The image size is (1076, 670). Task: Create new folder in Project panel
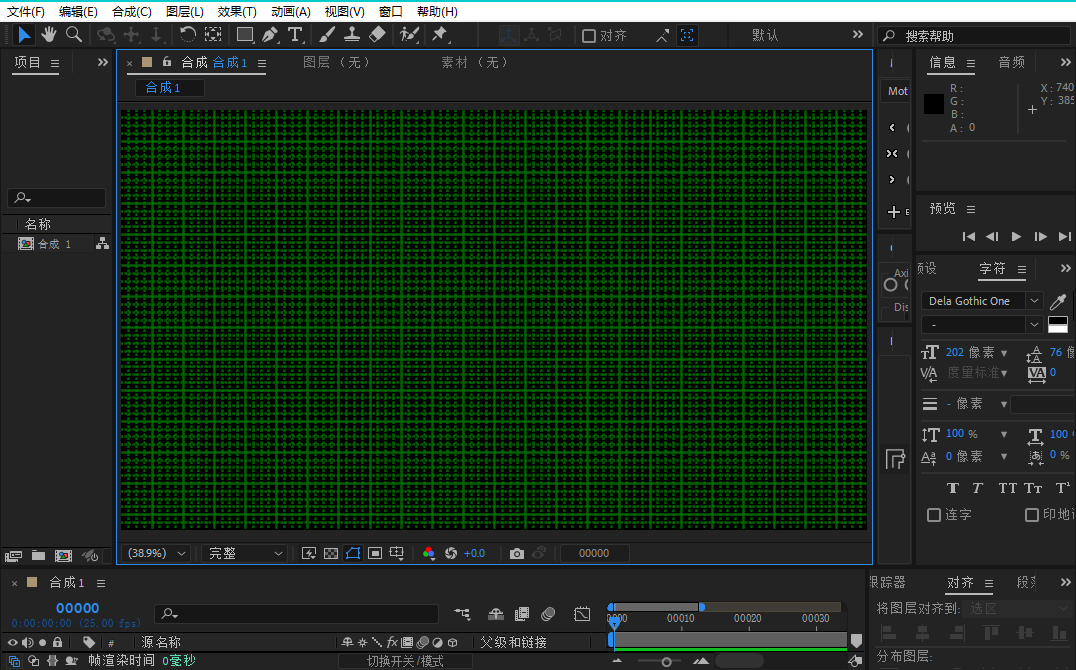[38, 555]
